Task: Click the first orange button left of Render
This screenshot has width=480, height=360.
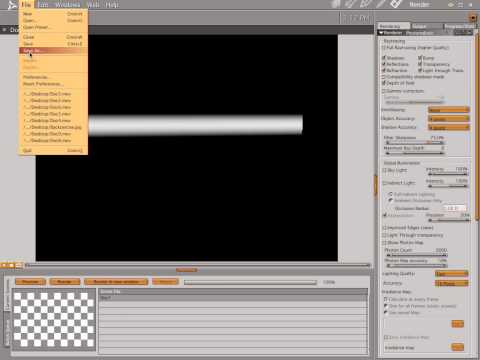Action: click(30, 282)
